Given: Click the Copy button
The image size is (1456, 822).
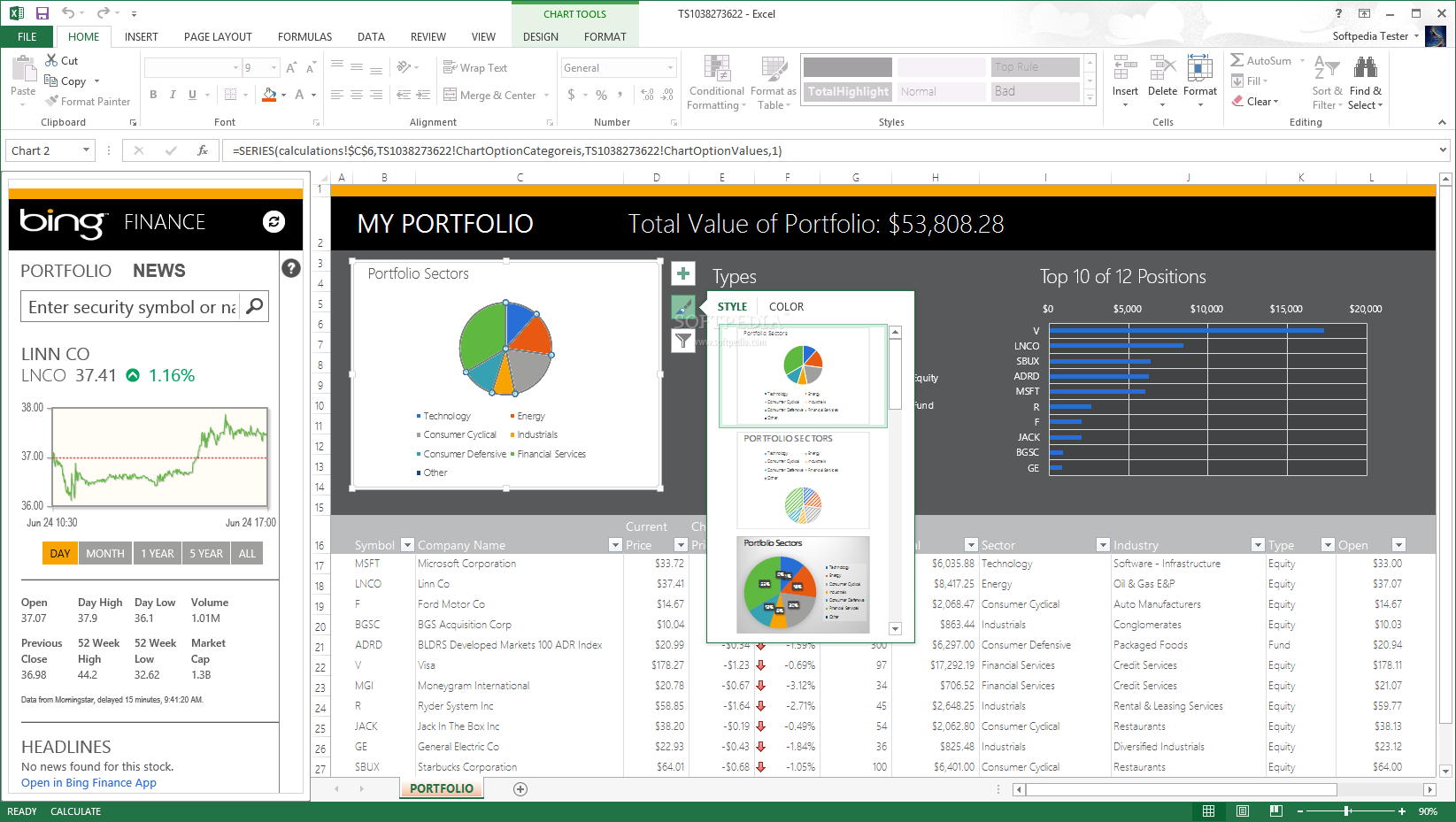Looking at the screenshot, I should click(x=65, y=81).
